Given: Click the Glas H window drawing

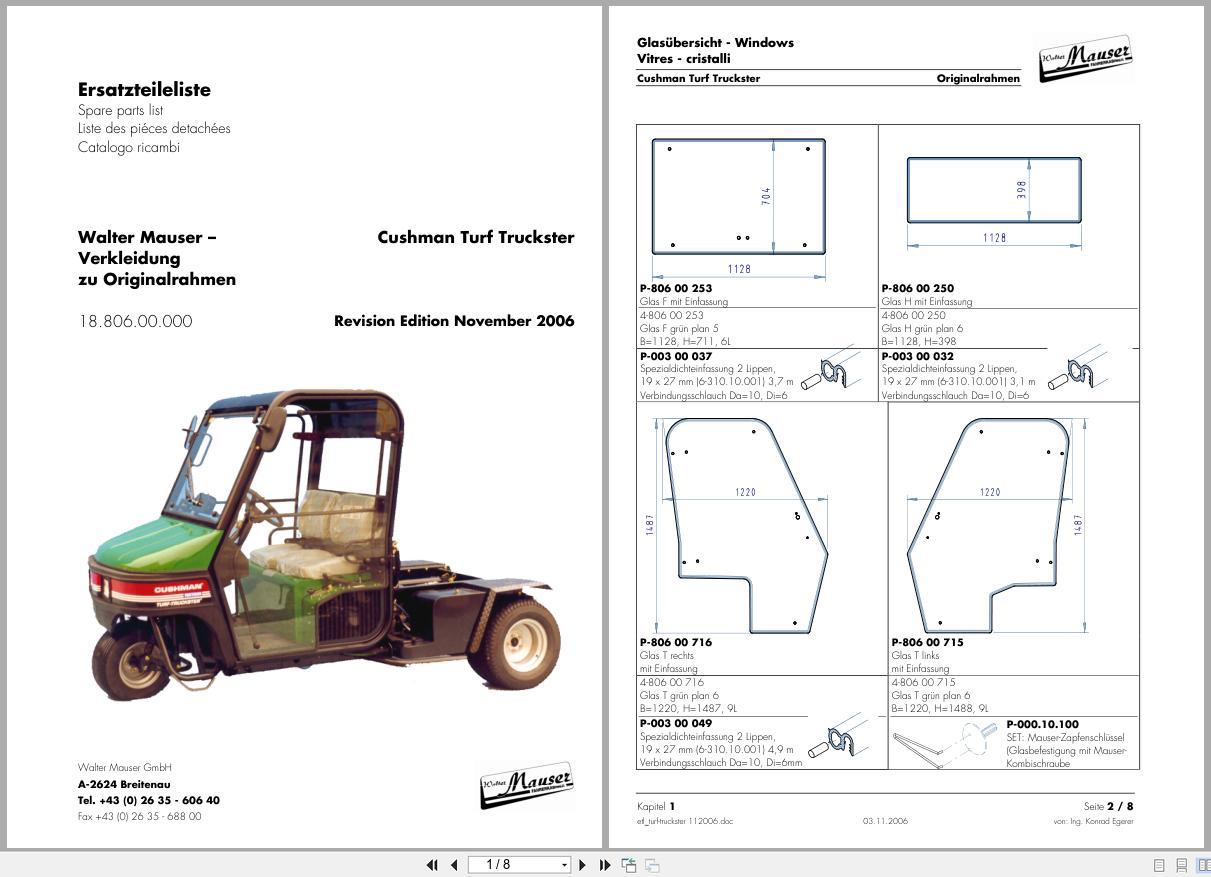Looking at the screenshot, I should click(x=994, y=190).
